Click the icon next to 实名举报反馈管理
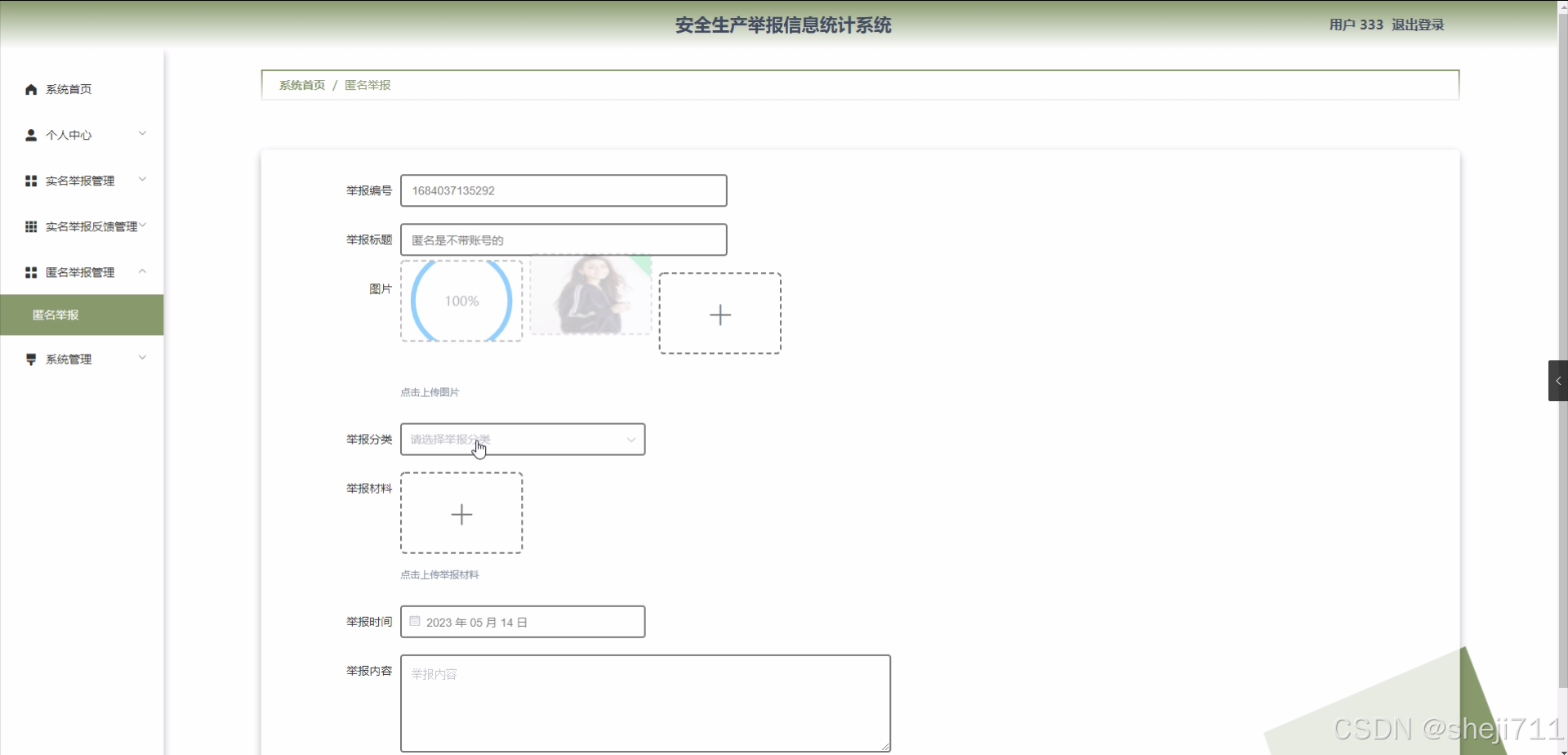1568x755 pixels. (x=31, y=226)
